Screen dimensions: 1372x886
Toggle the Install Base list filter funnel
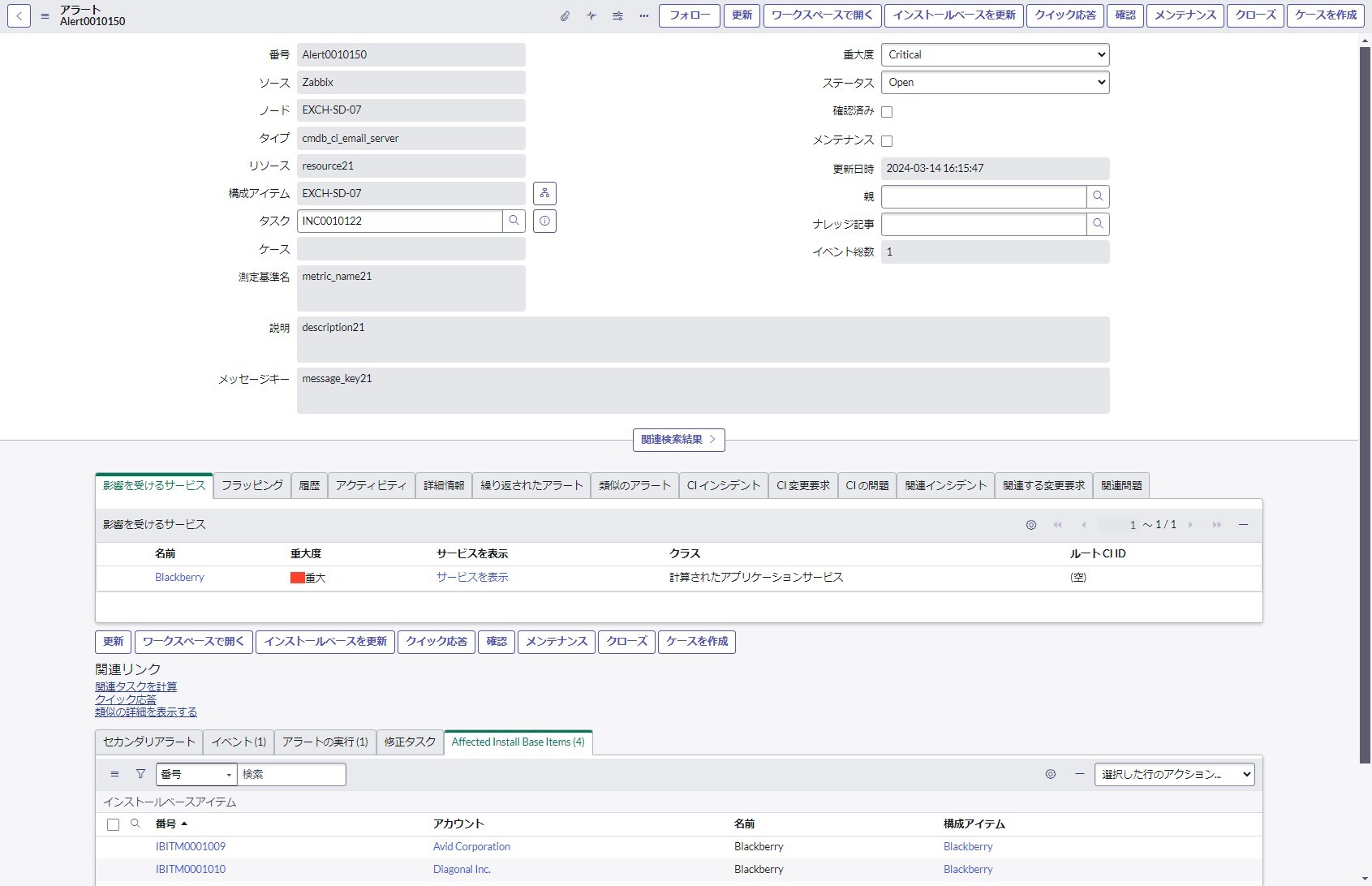[x=140, y=774]
